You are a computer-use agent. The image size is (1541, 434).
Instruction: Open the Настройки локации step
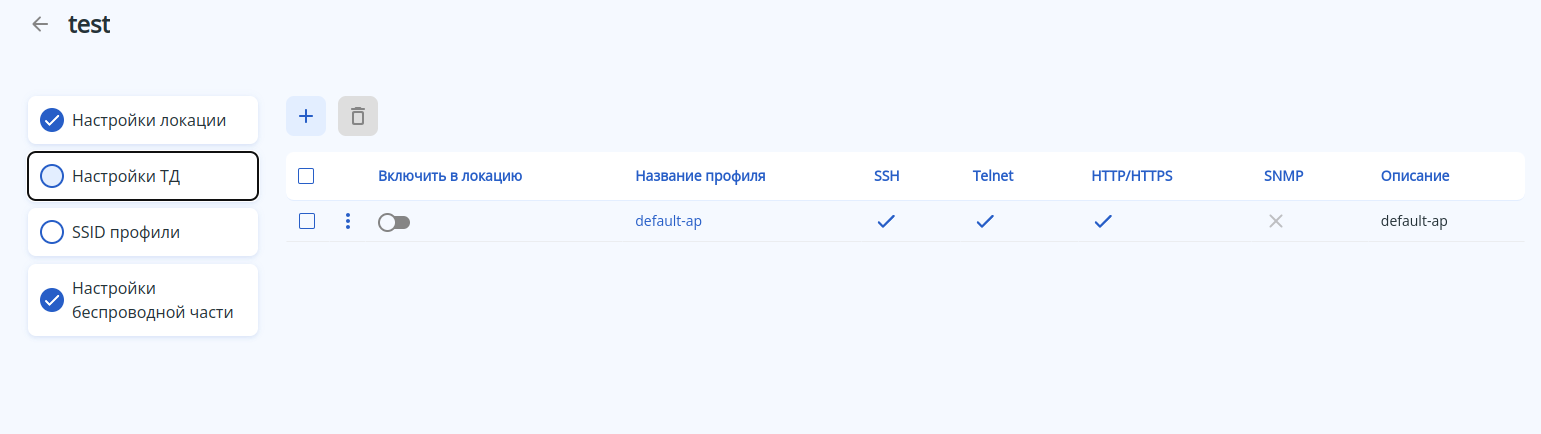[143, 120]
